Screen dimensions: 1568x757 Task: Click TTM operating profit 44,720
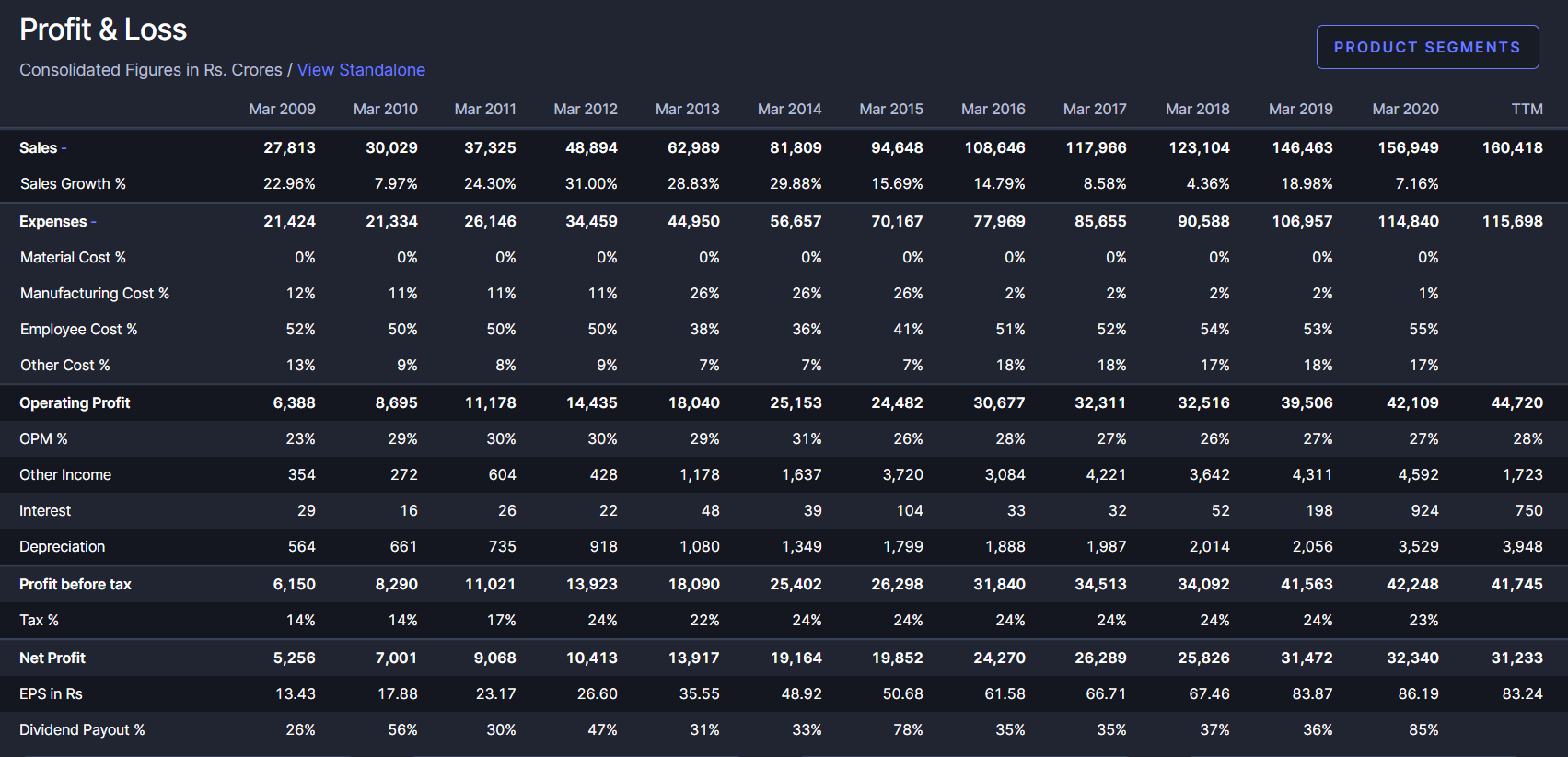point(1516,403)
